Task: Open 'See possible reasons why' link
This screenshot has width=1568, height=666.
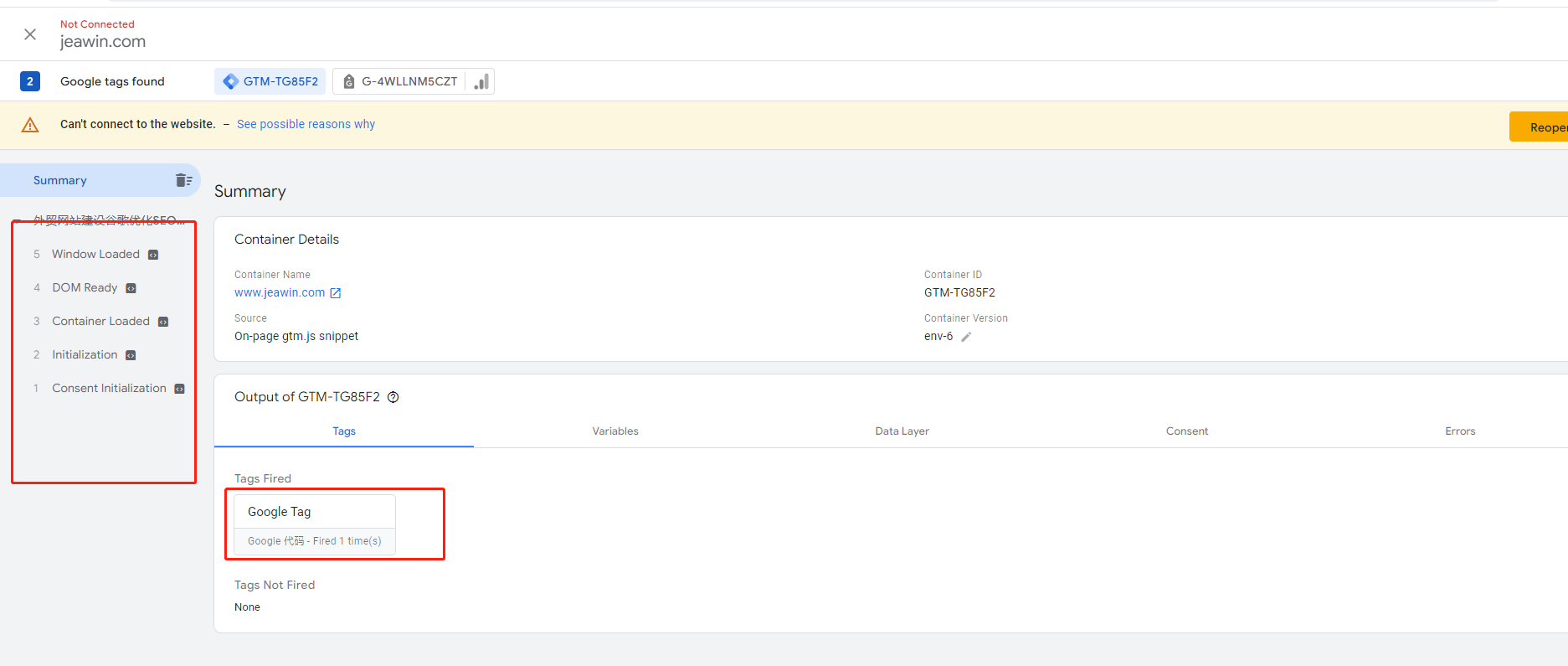Action: click(x=306, y=124)
